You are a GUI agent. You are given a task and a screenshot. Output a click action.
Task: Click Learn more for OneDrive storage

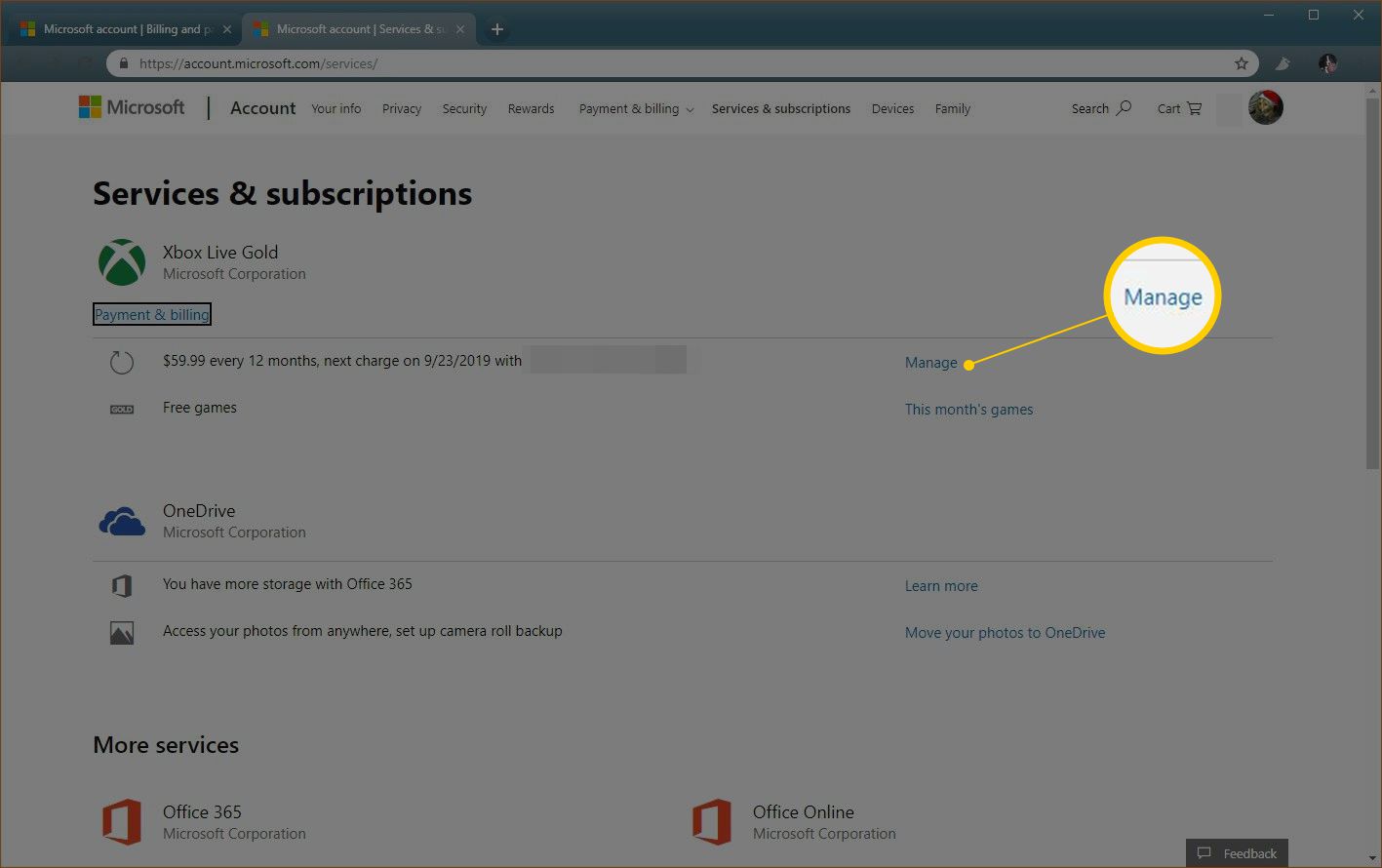941,586
